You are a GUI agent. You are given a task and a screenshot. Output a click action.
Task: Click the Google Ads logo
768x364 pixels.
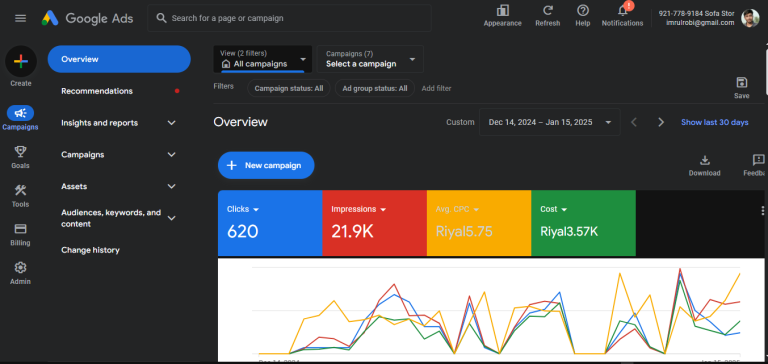tap(87, 18)
